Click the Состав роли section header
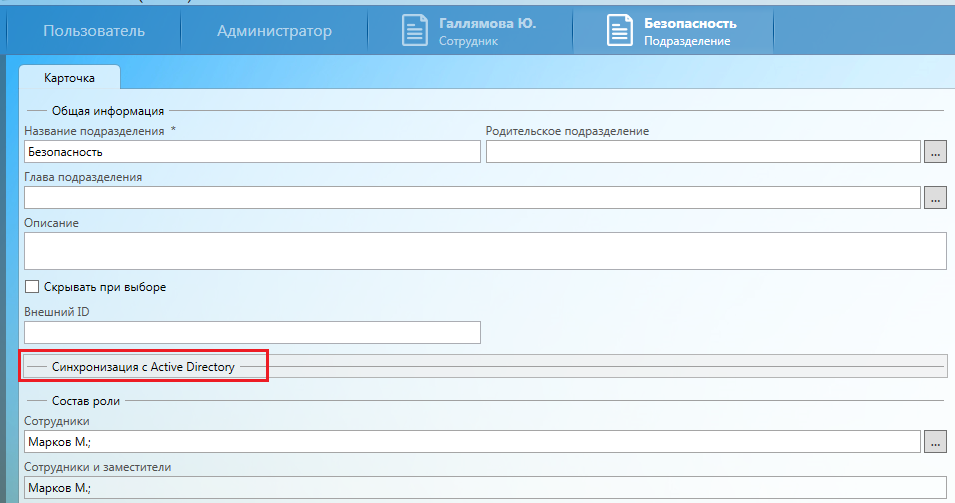This screenshot has height=503, width=955. click(86, 401)
